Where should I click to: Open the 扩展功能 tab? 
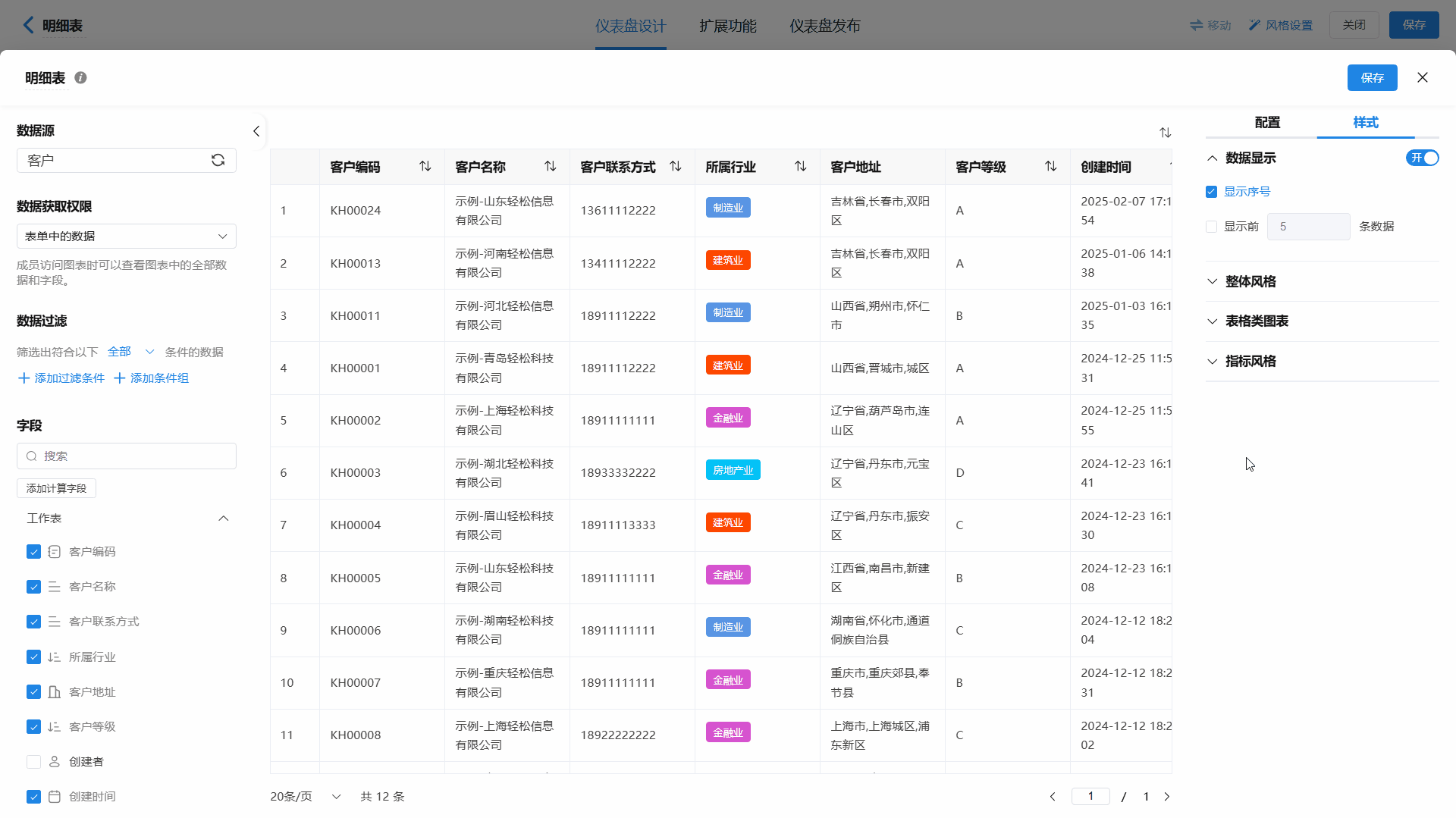point(727,26)
